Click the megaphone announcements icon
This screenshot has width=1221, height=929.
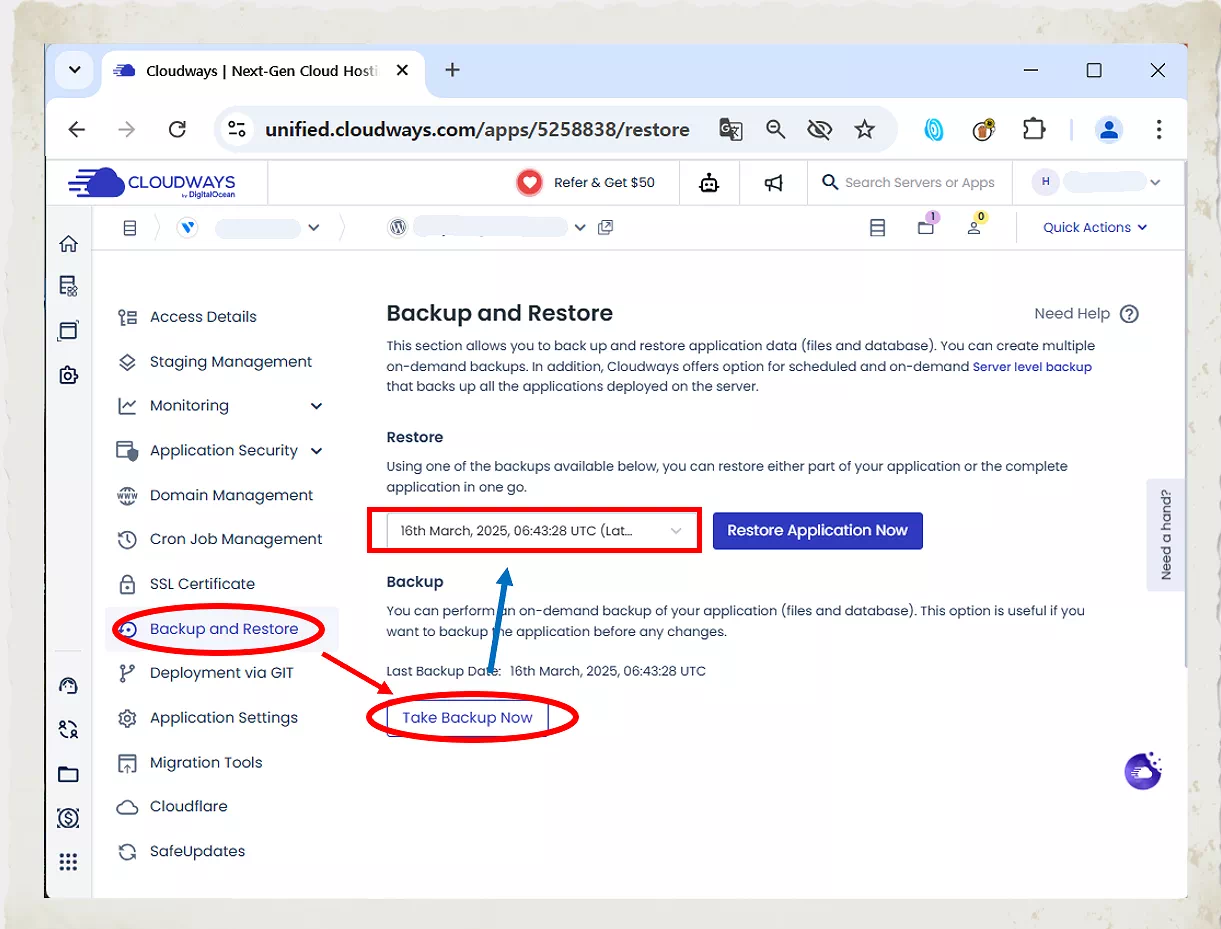tap(773, 183)
